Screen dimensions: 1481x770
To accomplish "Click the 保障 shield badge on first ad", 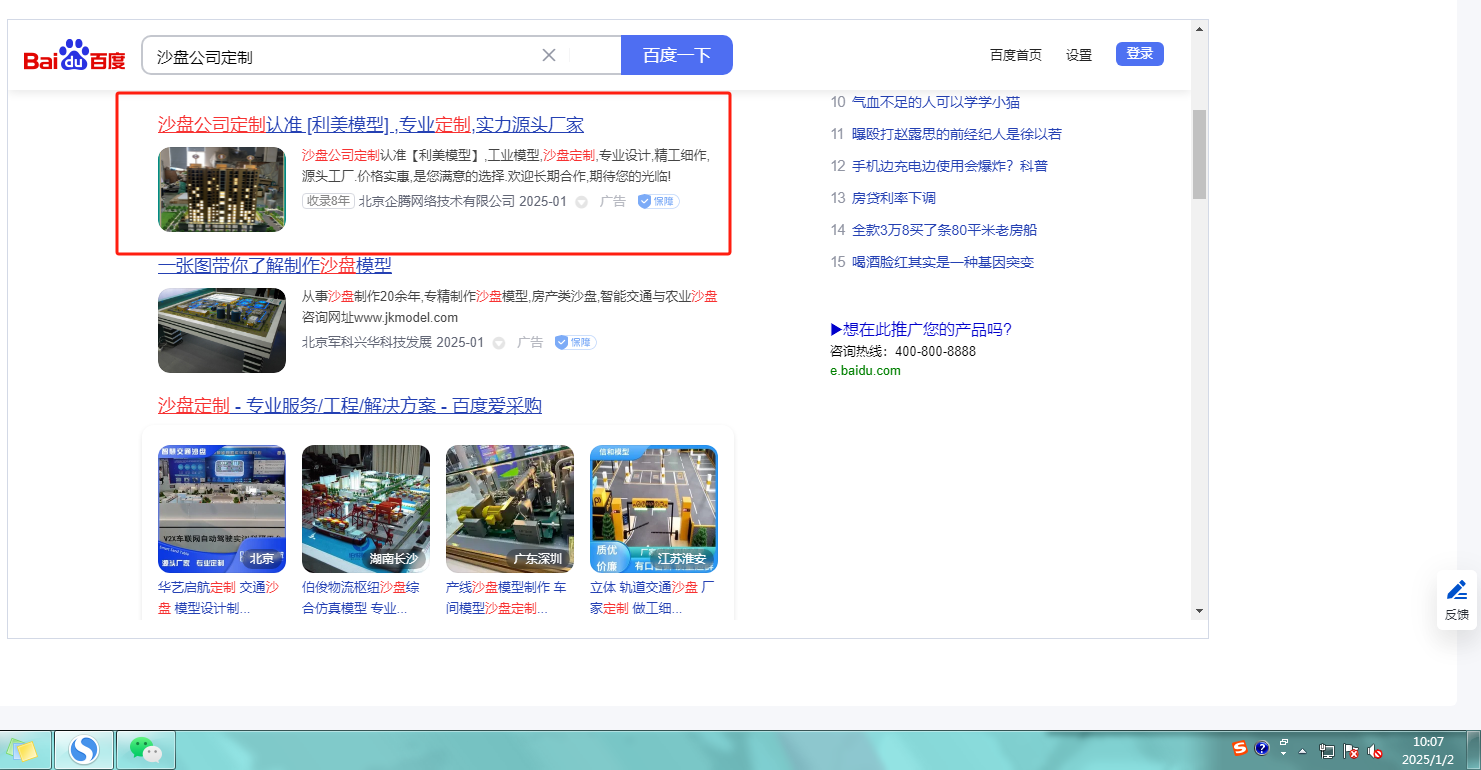I will click(659, 201).
